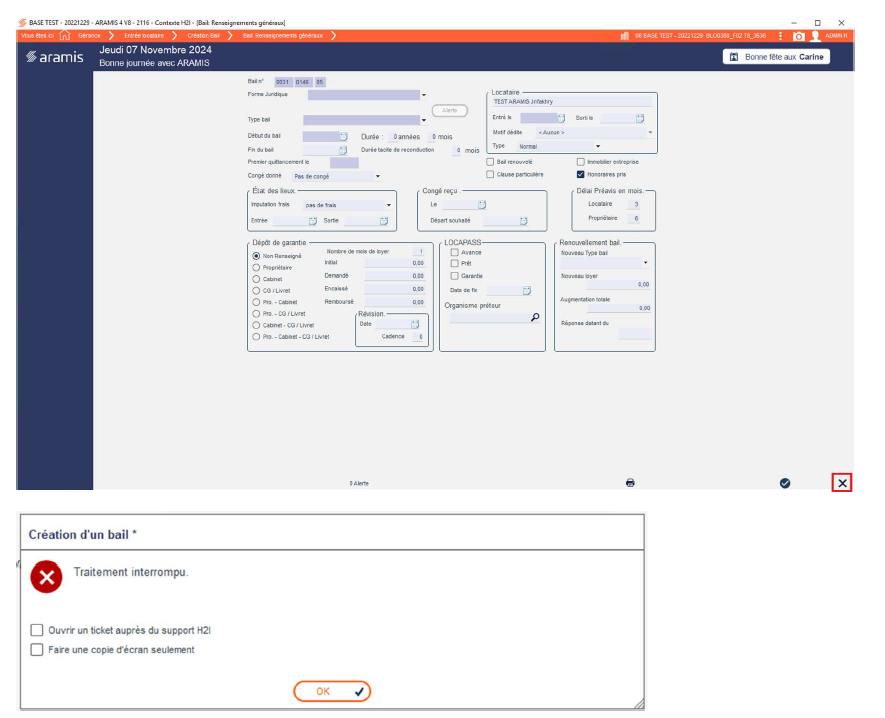Check the Bail renouvelé checkbox

(x=490, y=161)
